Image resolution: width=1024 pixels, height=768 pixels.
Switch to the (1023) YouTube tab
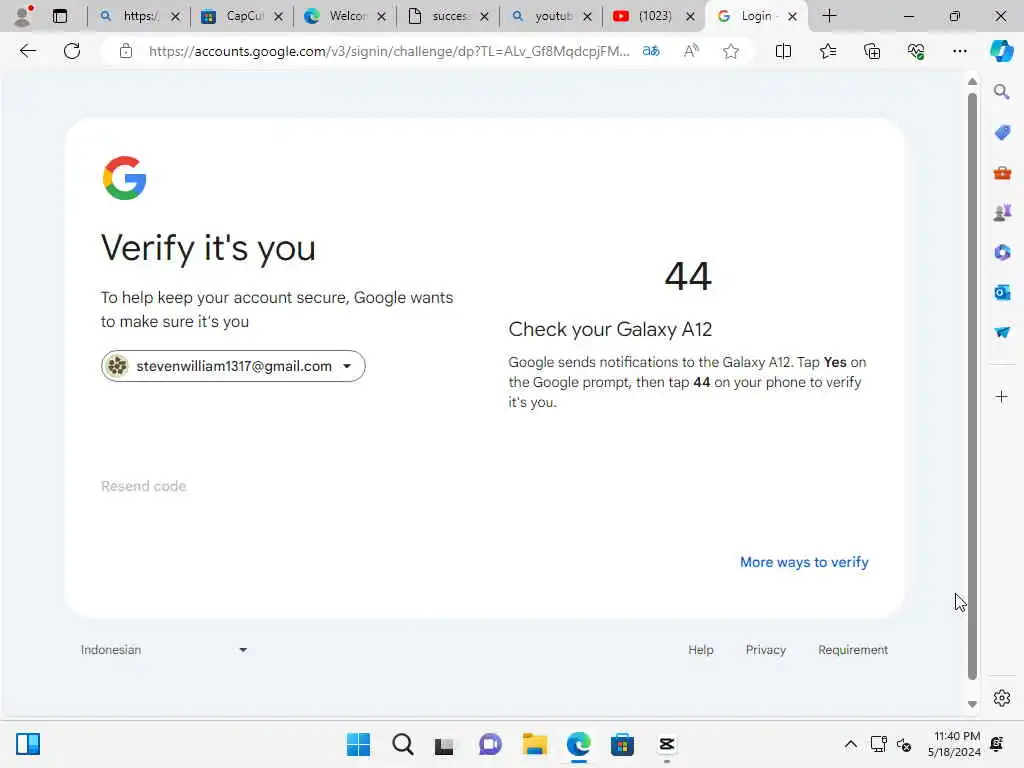click(653, 16)
